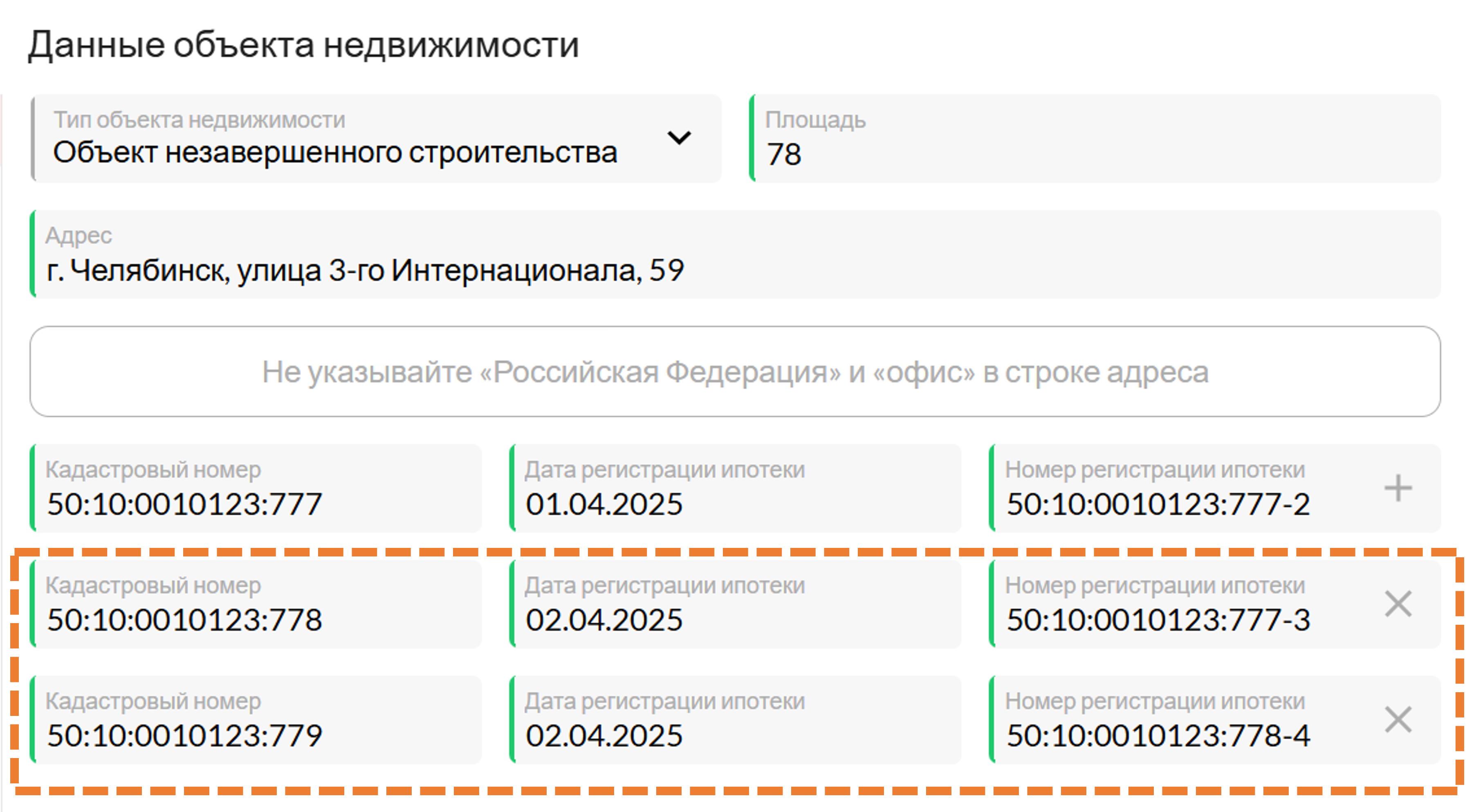This screenshot has width=1476, height=812.
Task: Remove the row with registration number 50:10:0010123:777-3
Action: [x=1397, y=604]
